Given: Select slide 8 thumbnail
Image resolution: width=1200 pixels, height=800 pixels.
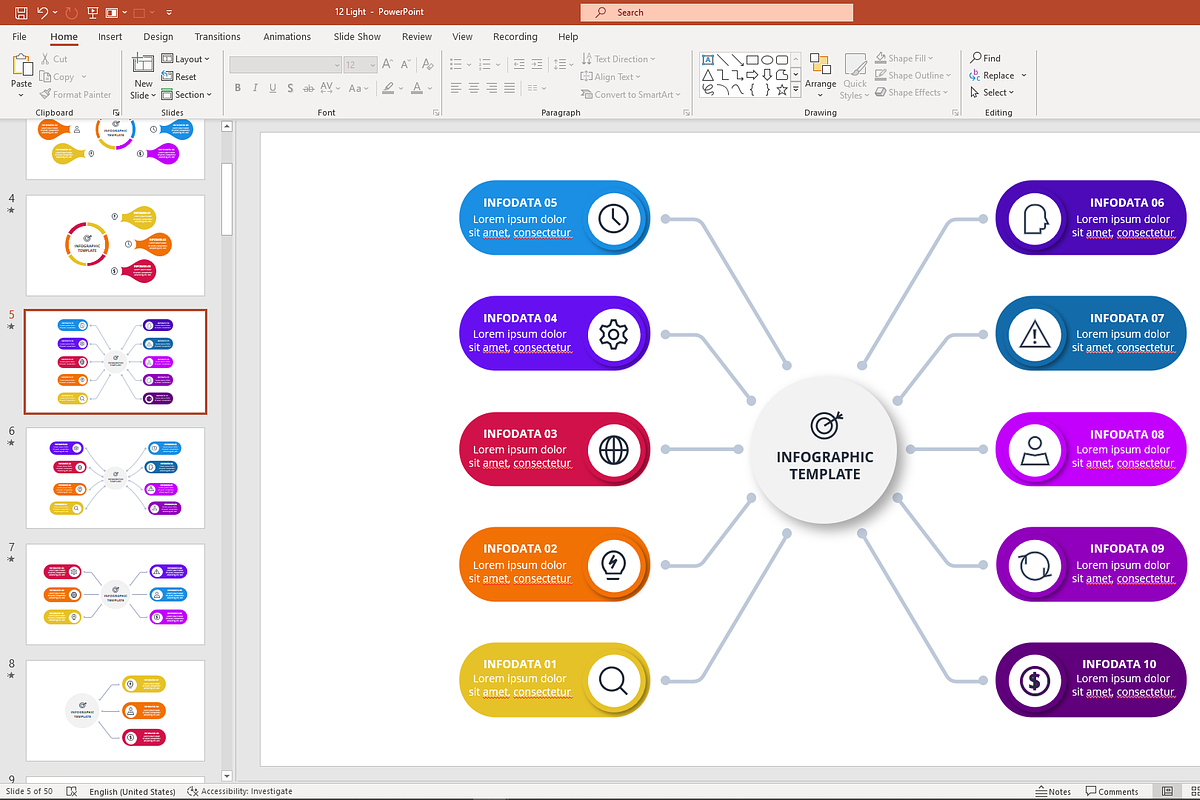Looking at the screenshot, I should pos(115,710).
